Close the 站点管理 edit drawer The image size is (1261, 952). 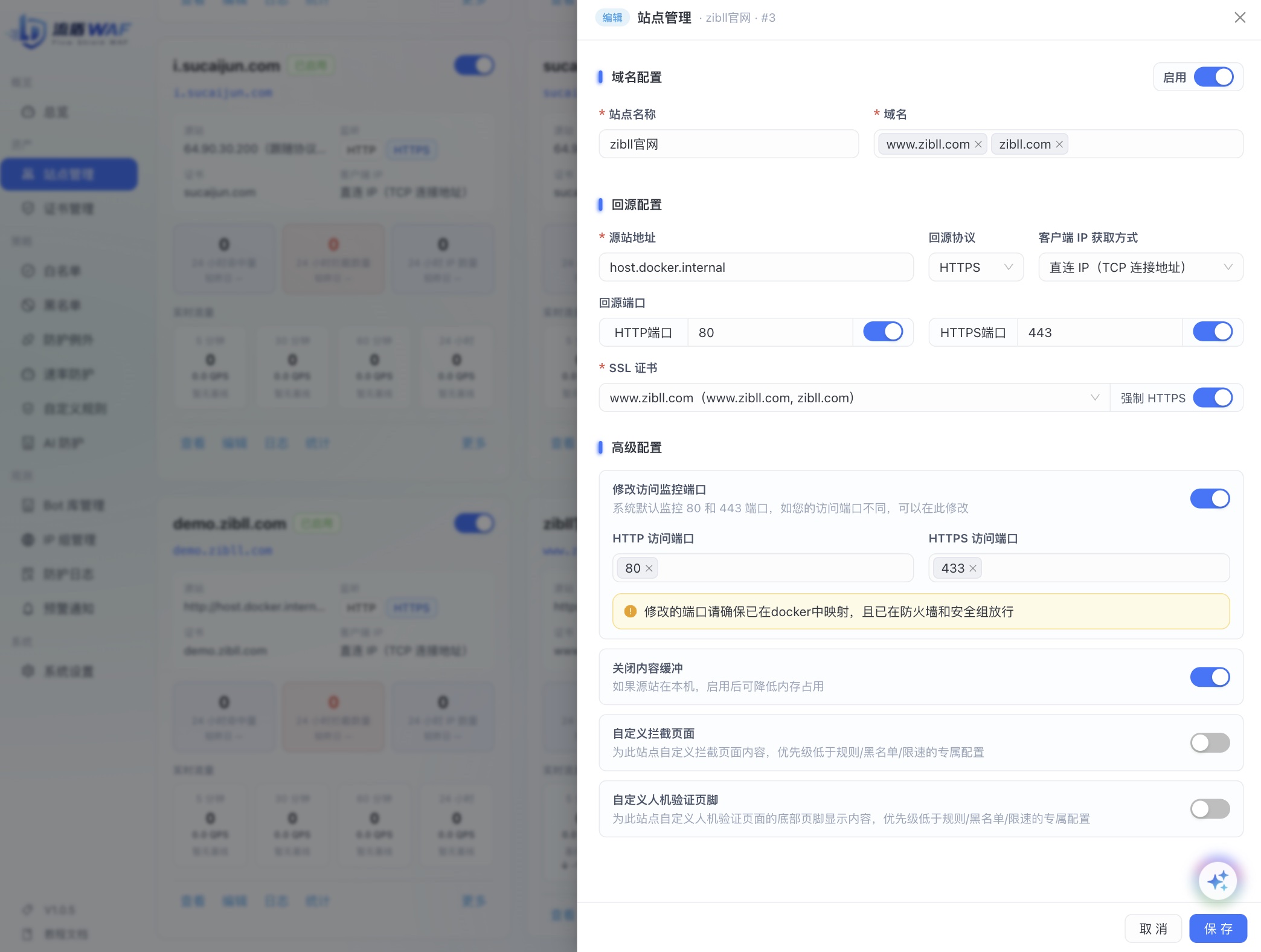point(1240,18)
